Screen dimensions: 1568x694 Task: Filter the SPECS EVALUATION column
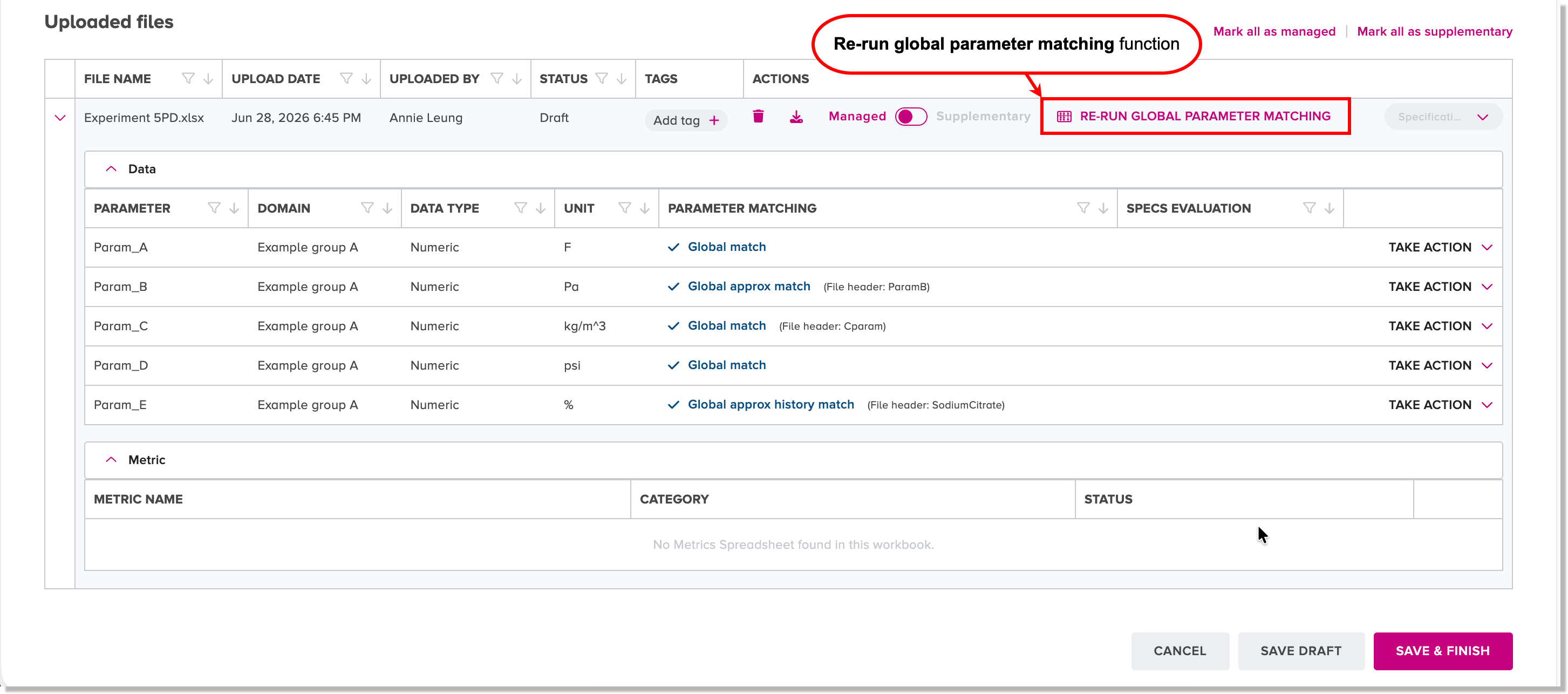click(x=1310, y=208)
